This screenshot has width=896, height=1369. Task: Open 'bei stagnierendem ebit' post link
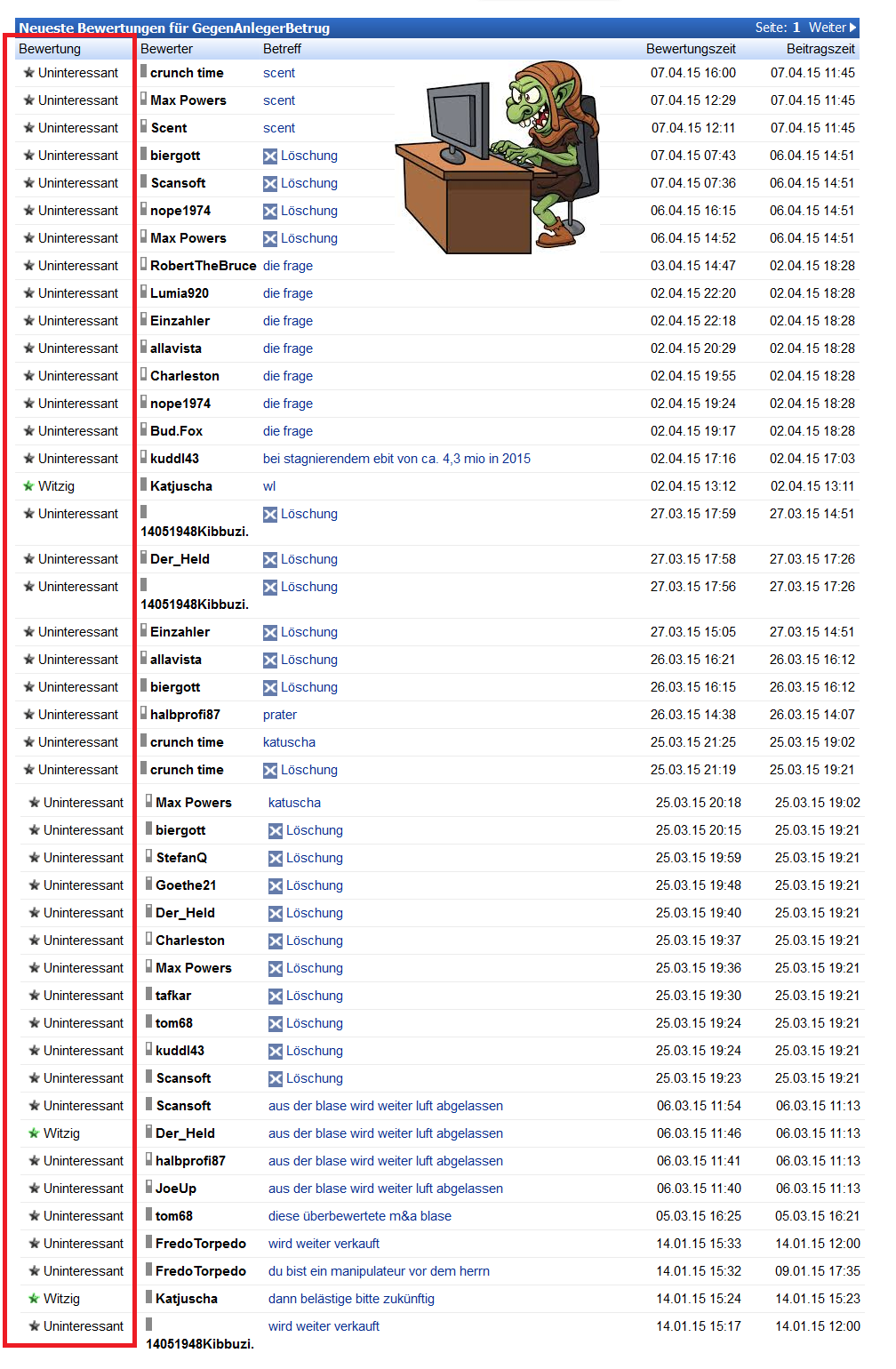[x=396, y=459]
